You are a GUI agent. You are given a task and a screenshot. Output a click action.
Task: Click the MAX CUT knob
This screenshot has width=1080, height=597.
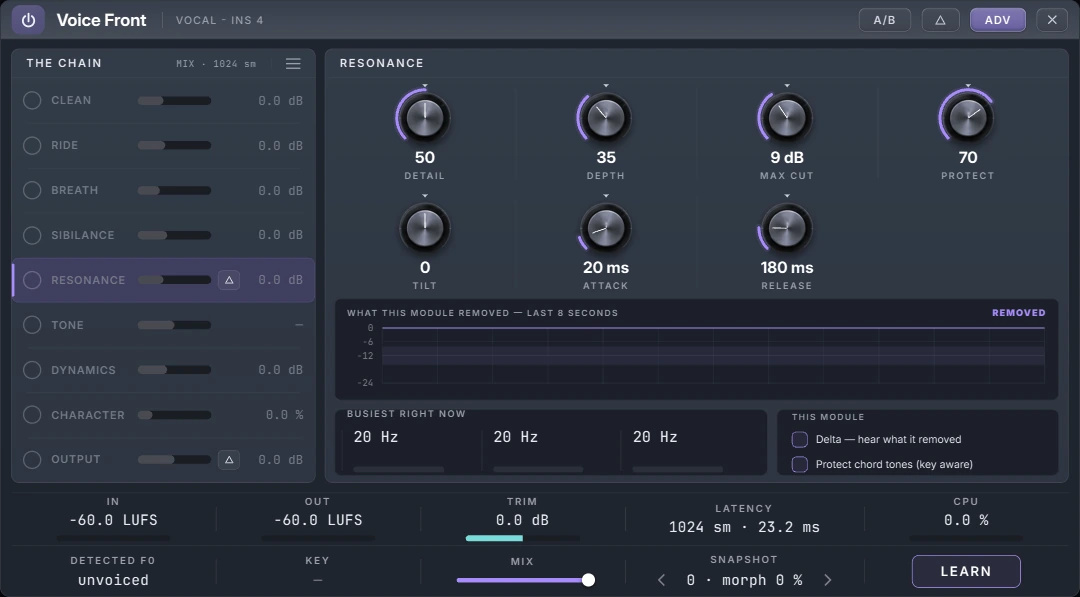coord(787,118)
